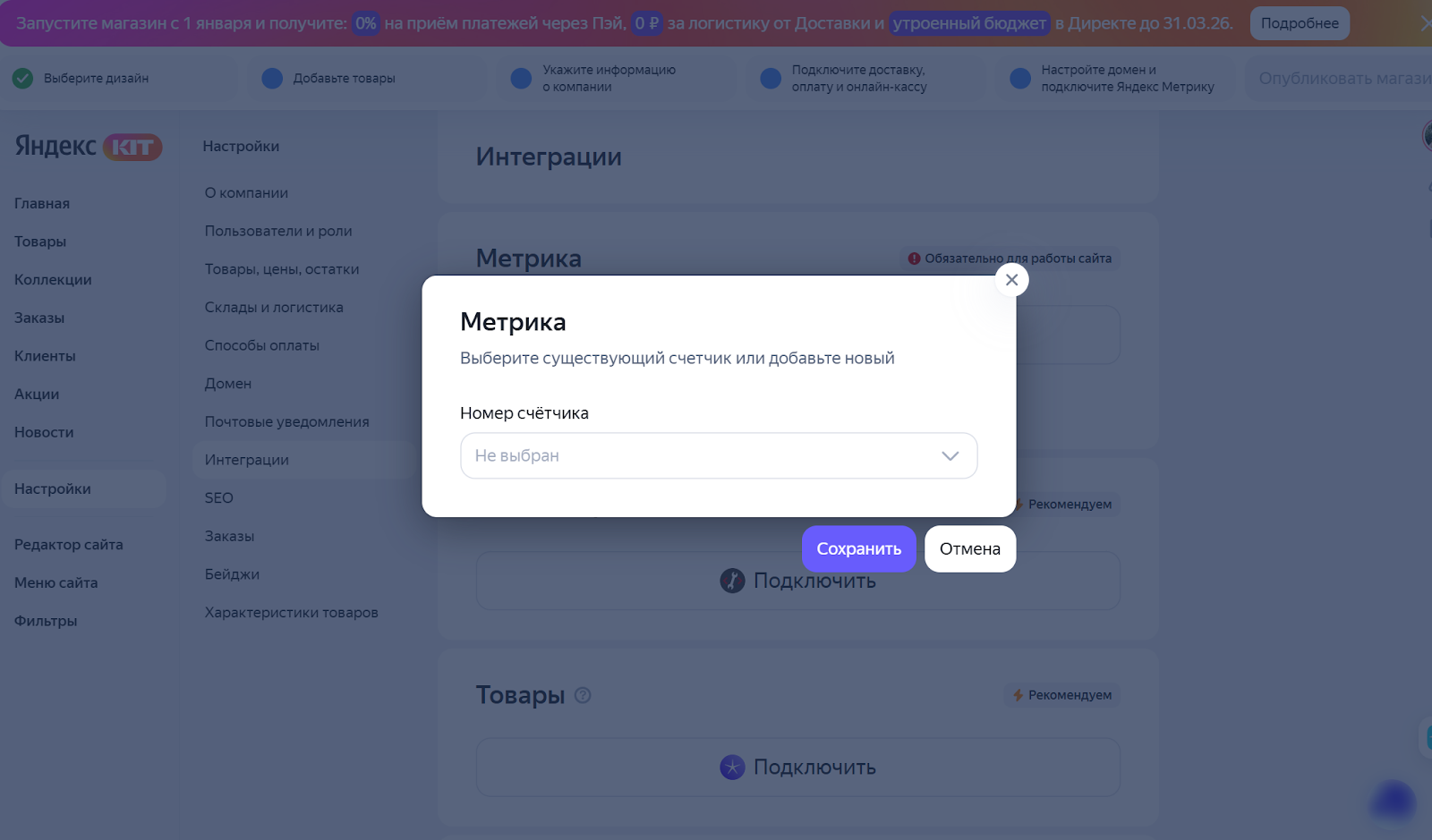Image resolution: width=1432 pixels, height=840 pixels.
Task: Open Домен in settings submenu
Action: pyautogui.click(x=228, y=384)
